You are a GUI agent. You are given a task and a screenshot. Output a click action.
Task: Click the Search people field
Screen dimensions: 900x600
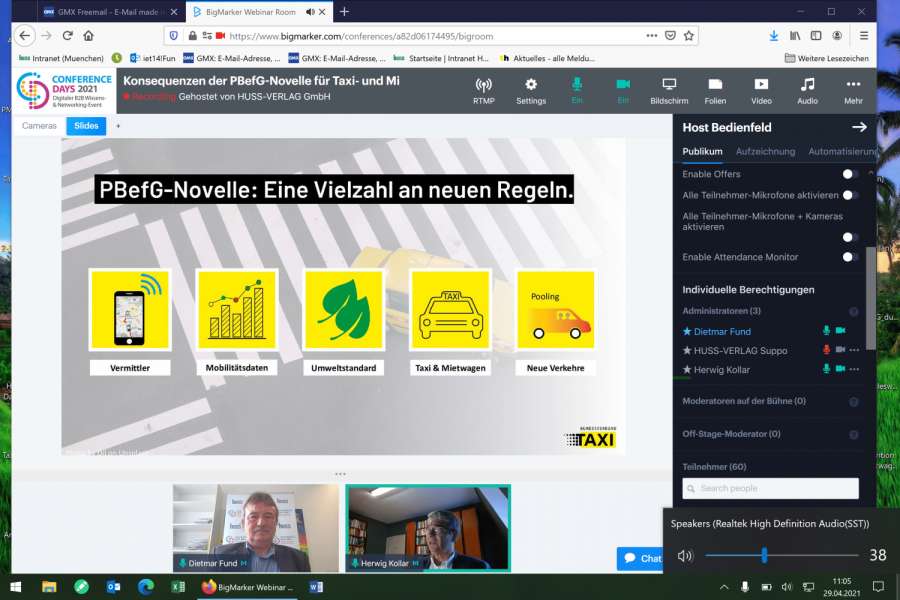point(770,488)
